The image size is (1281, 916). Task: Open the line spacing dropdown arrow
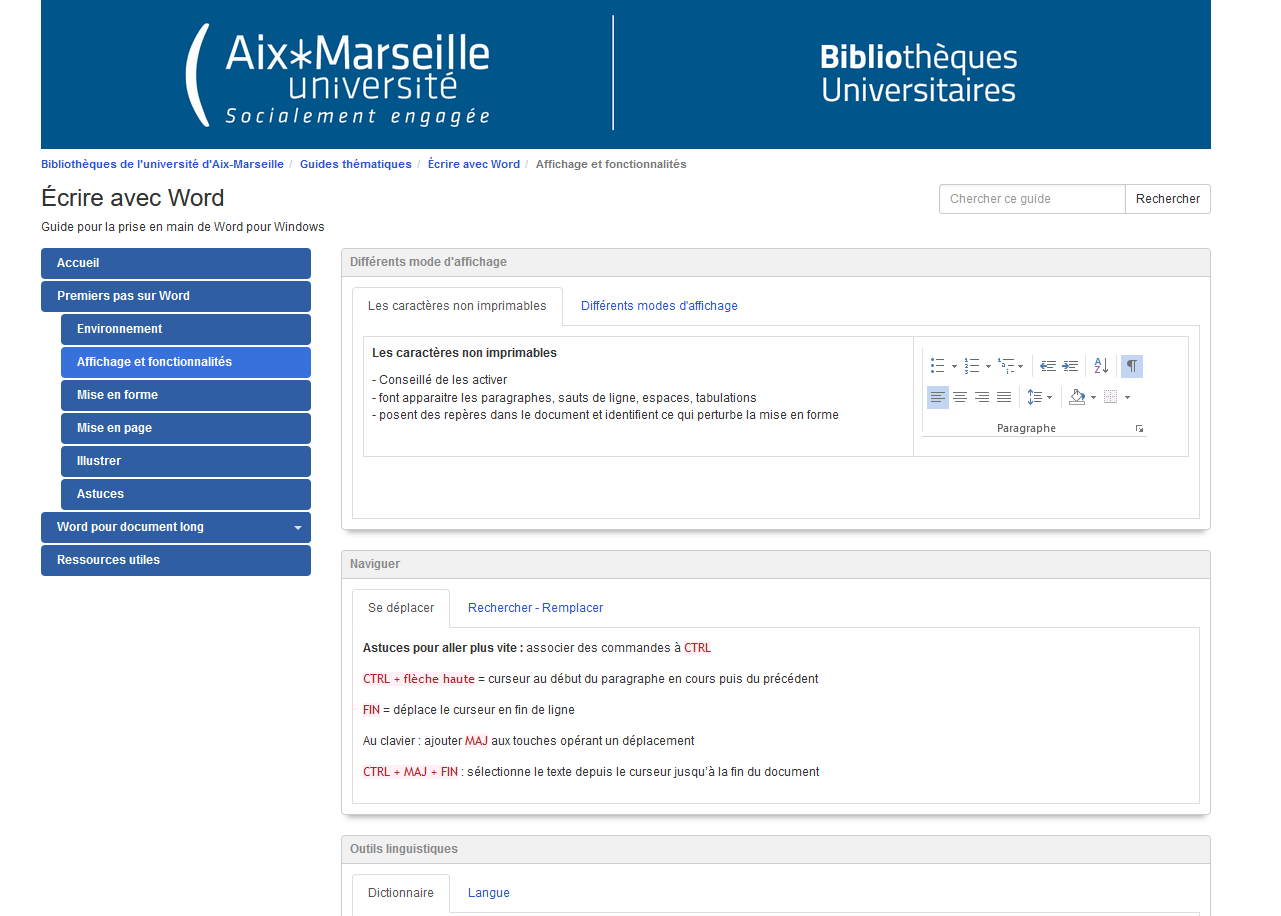click(1049, 398)
